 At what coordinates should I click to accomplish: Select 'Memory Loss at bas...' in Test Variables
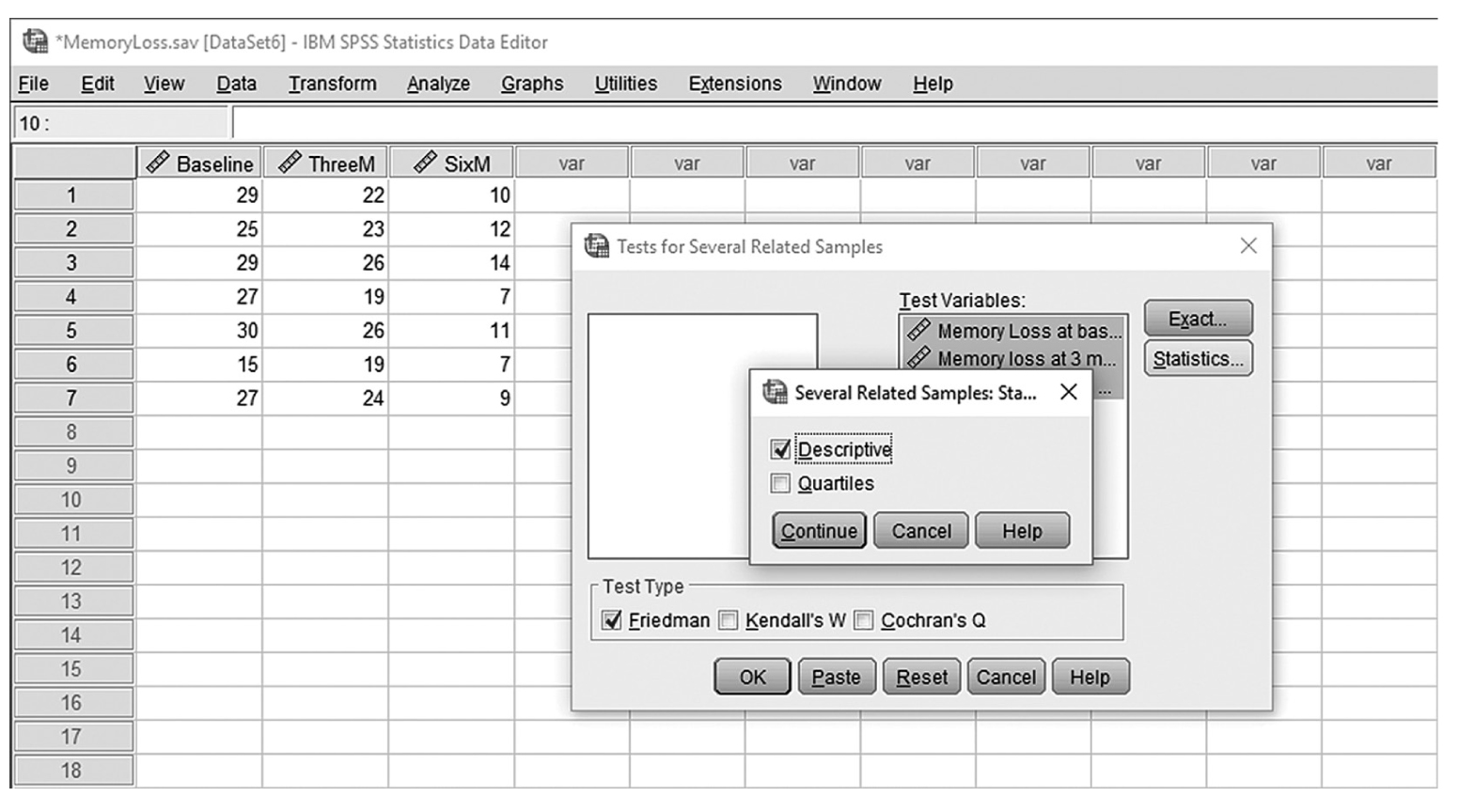[1013, 331]
